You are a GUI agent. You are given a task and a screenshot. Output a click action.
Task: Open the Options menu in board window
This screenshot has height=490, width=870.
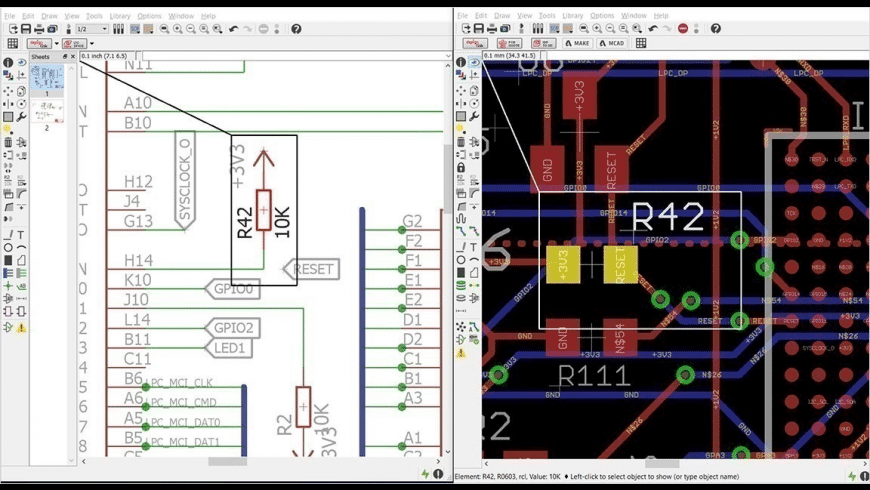602,16
